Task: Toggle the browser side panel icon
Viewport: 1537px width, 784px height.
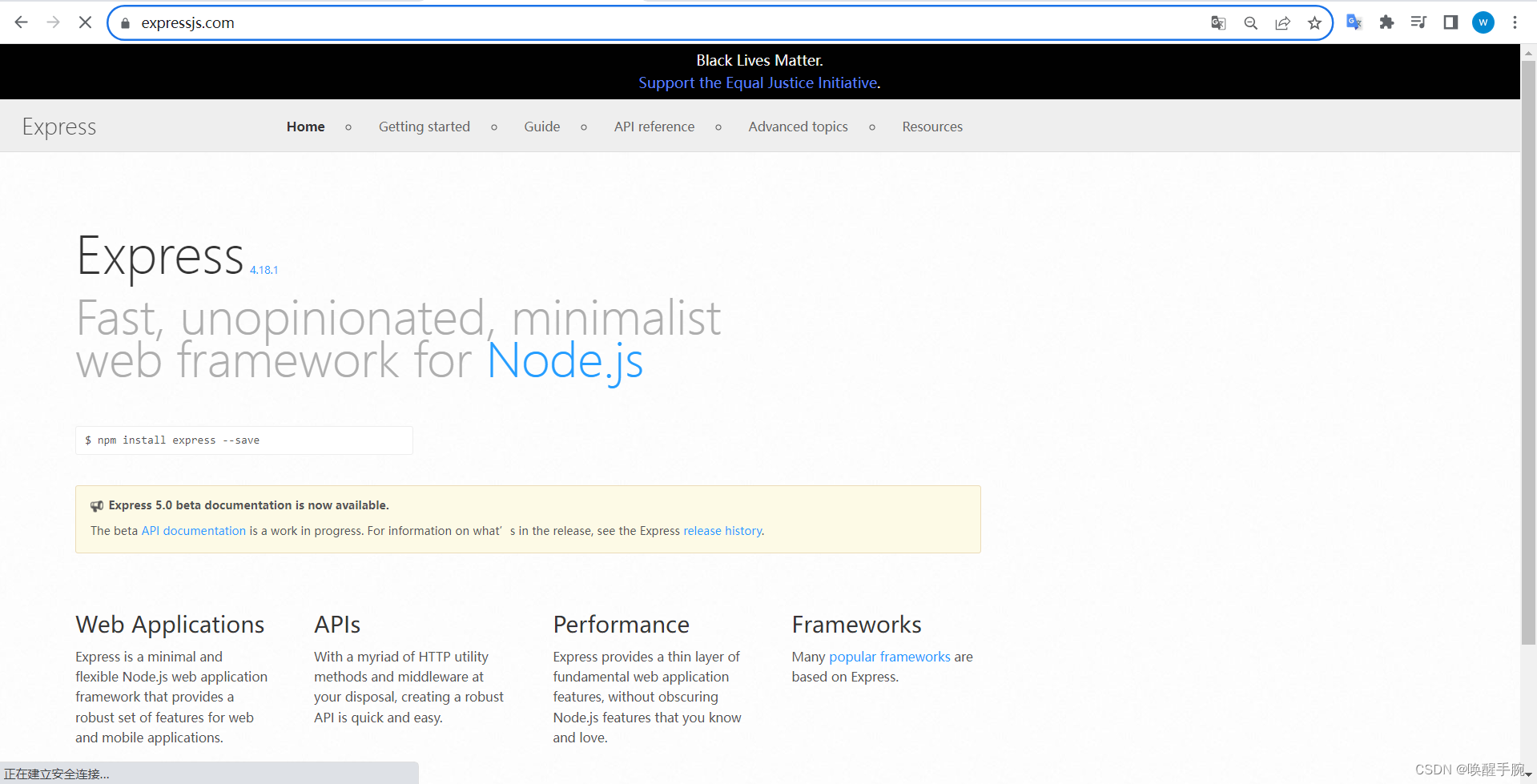Action: (x=1450, y=22)
